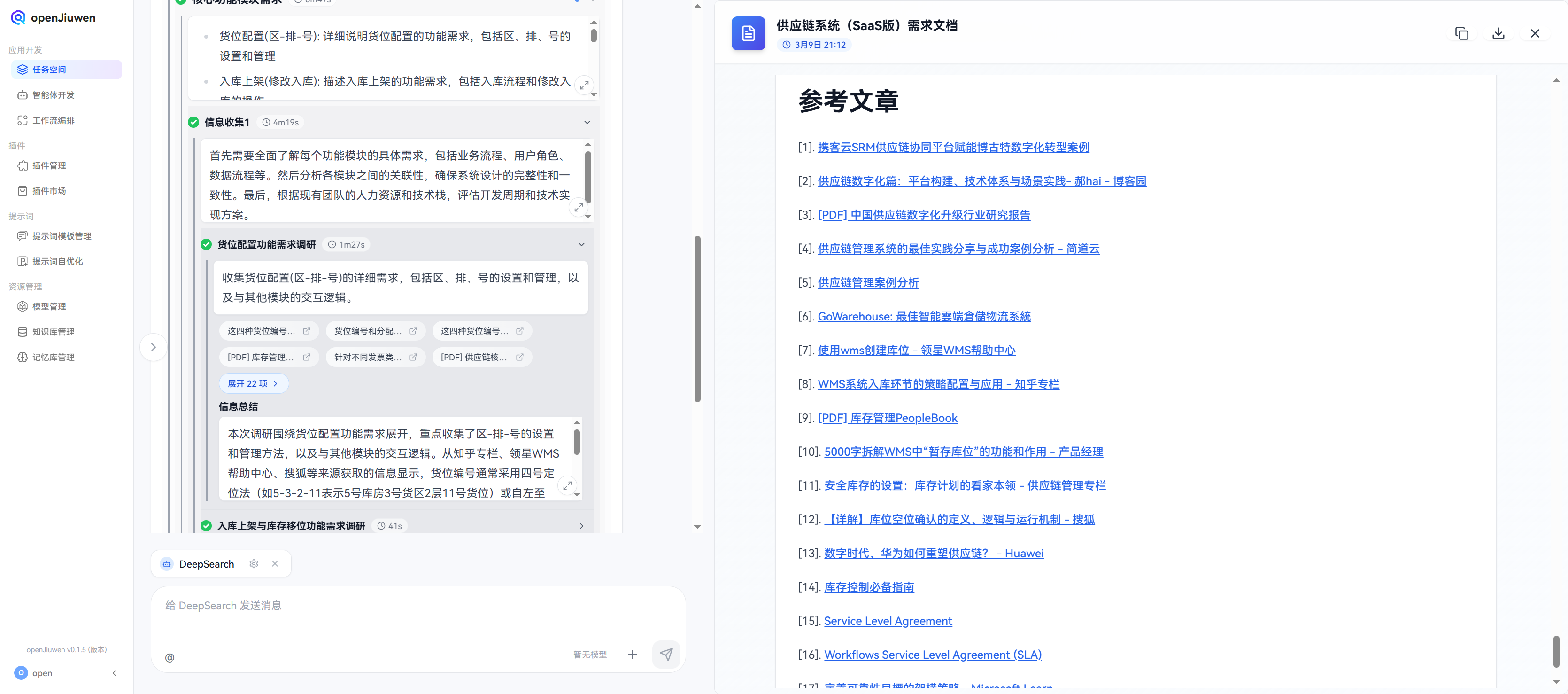Open reference GoWarehouse link
This screenshot has height=694, width=1568.
[924, 317]
